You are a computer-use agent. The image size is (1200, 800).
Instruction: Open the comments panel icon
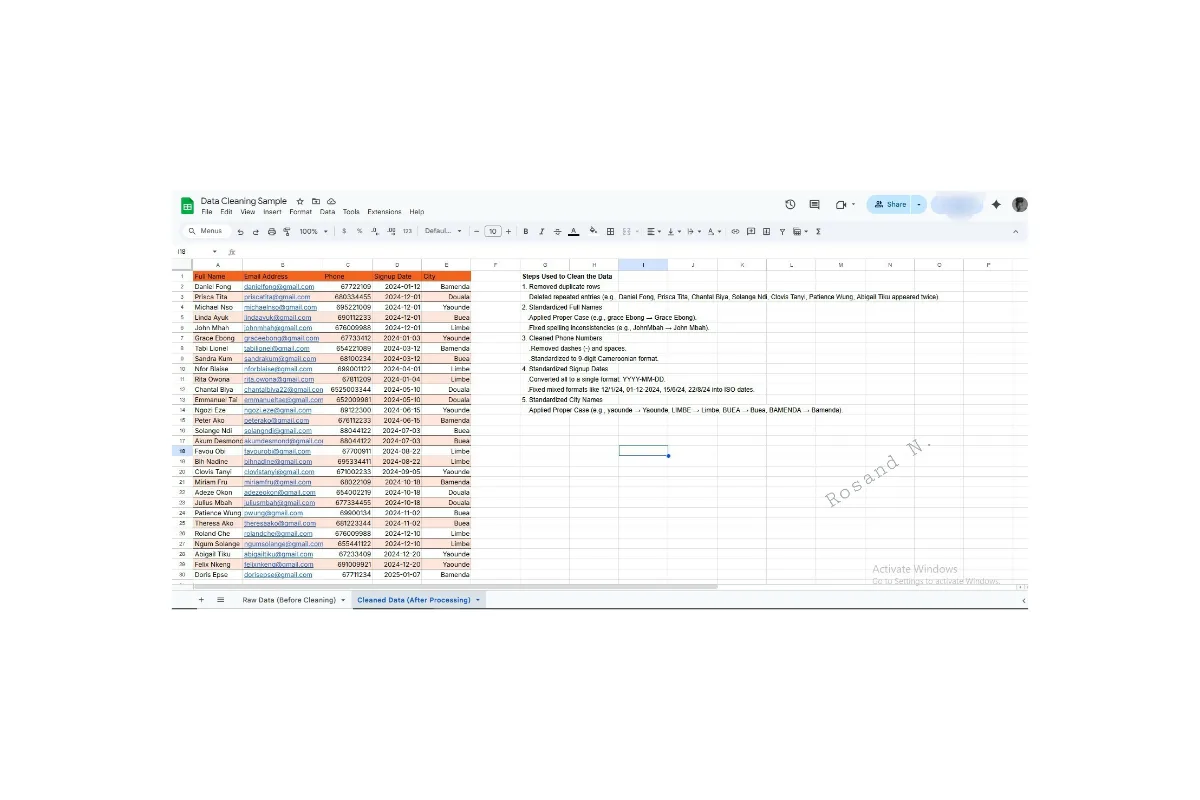[x=814, y=204]
